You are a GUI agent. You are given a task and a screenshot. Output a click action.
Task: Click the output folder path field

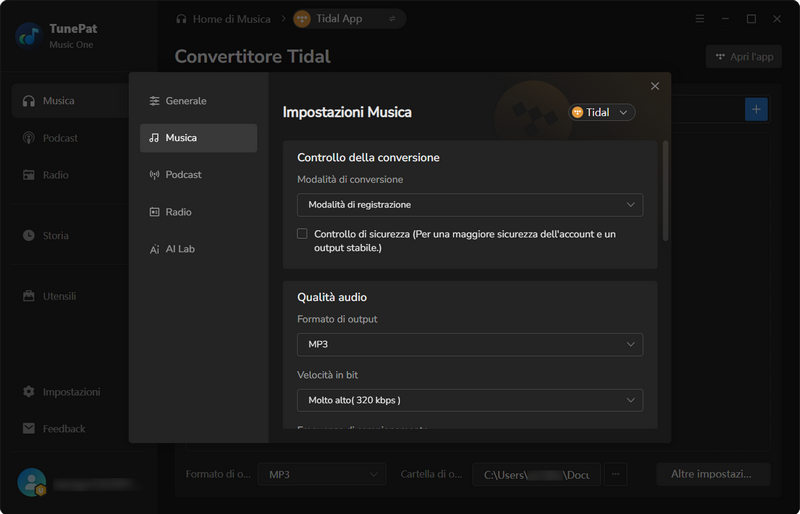click(536, 475)
